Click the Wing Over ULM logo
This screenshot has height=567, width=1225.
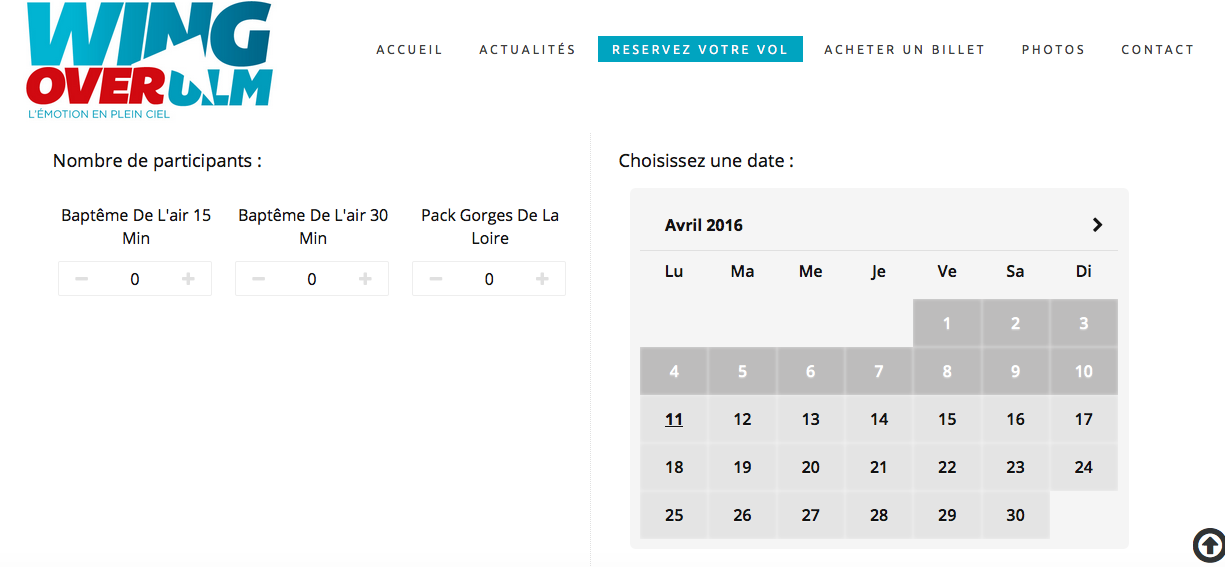149,61
